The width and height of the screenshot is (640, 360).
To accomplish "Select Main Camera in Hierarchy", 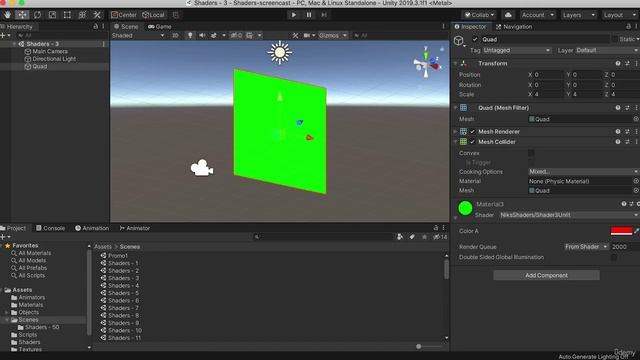I will (50, 51).
